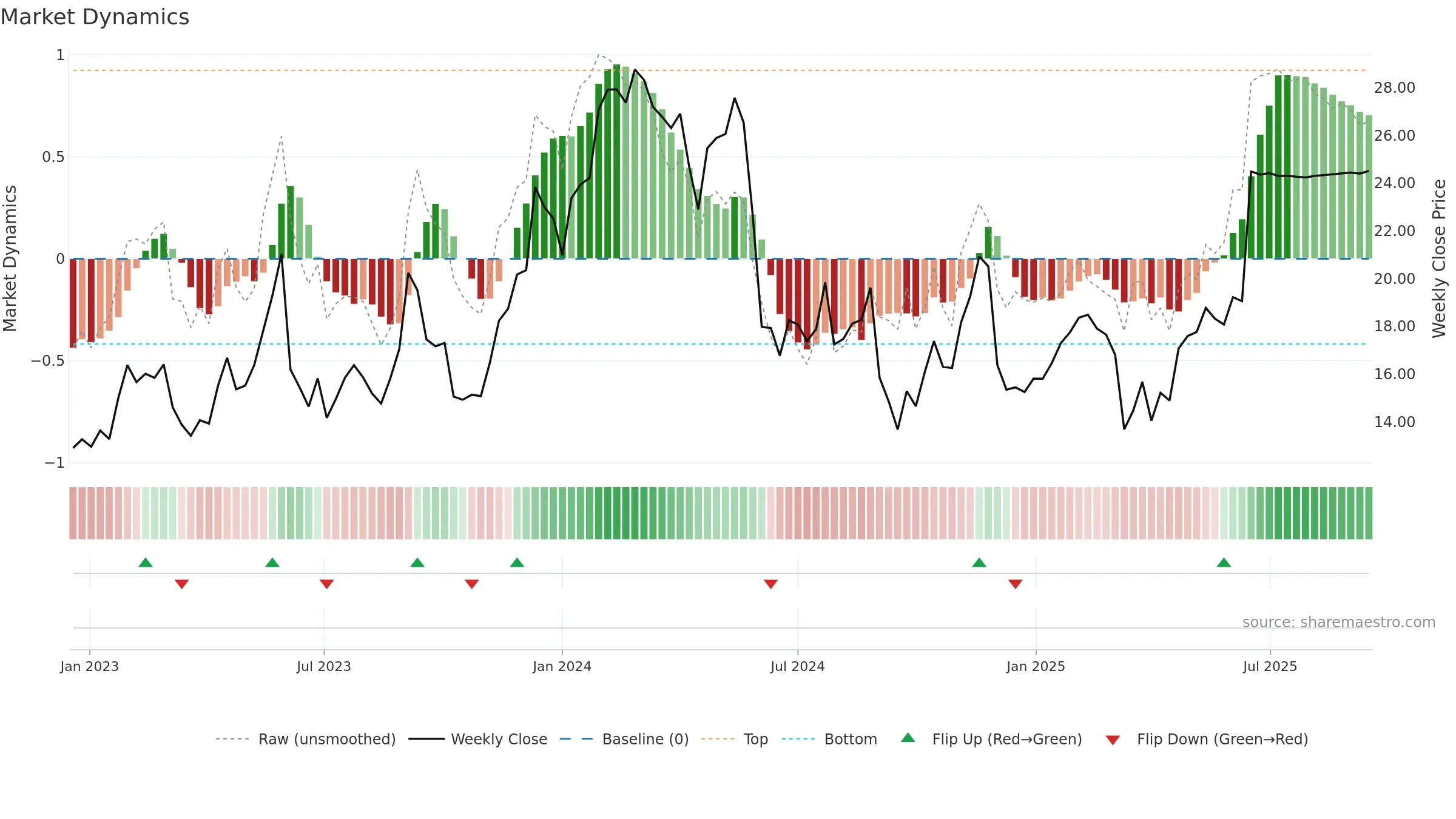Click the dark green heatmap strip at far right end
The width and height of the screenshot is (1456, 819).
pos(1369,513)
